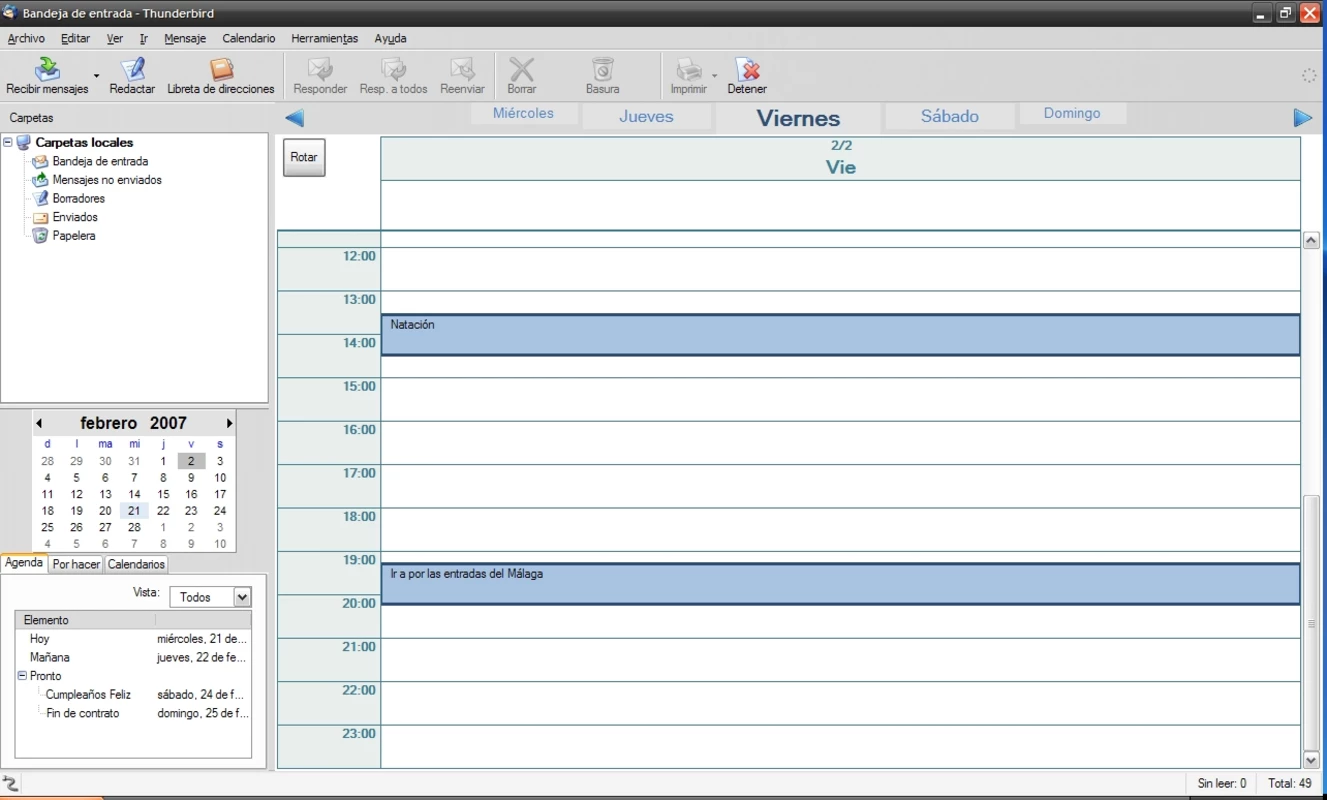Open the Imprimir dropdown arrow
1327x800 pixels.
714,76
